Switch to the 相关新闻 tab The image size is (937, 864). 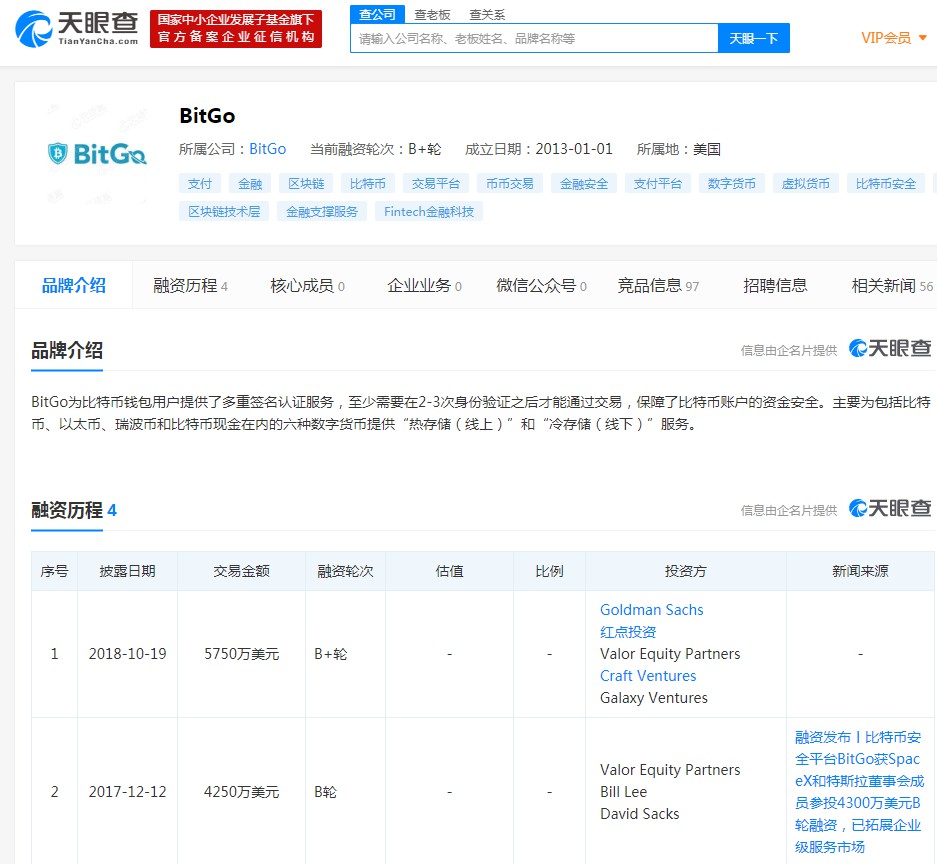[892, 286]
